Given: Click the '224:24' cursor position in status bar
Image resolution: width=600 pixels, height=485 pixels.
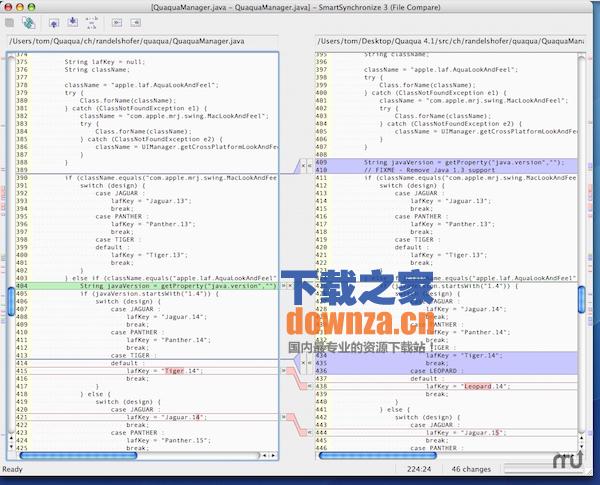Looking at the screenshot, I should [x=419, y=469].
